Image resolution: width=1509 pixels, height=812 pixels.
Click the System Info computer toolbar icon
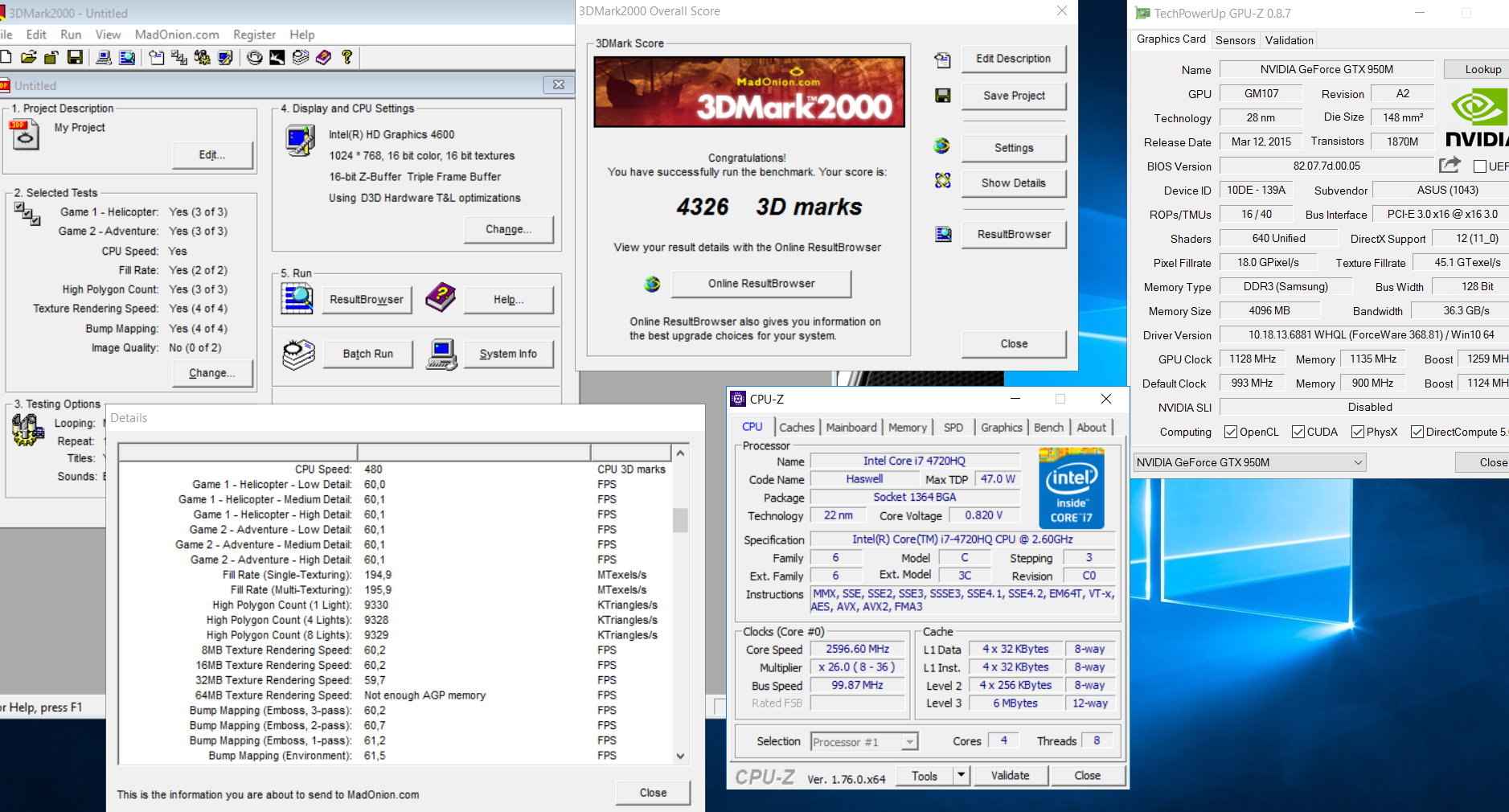point(104,57)
